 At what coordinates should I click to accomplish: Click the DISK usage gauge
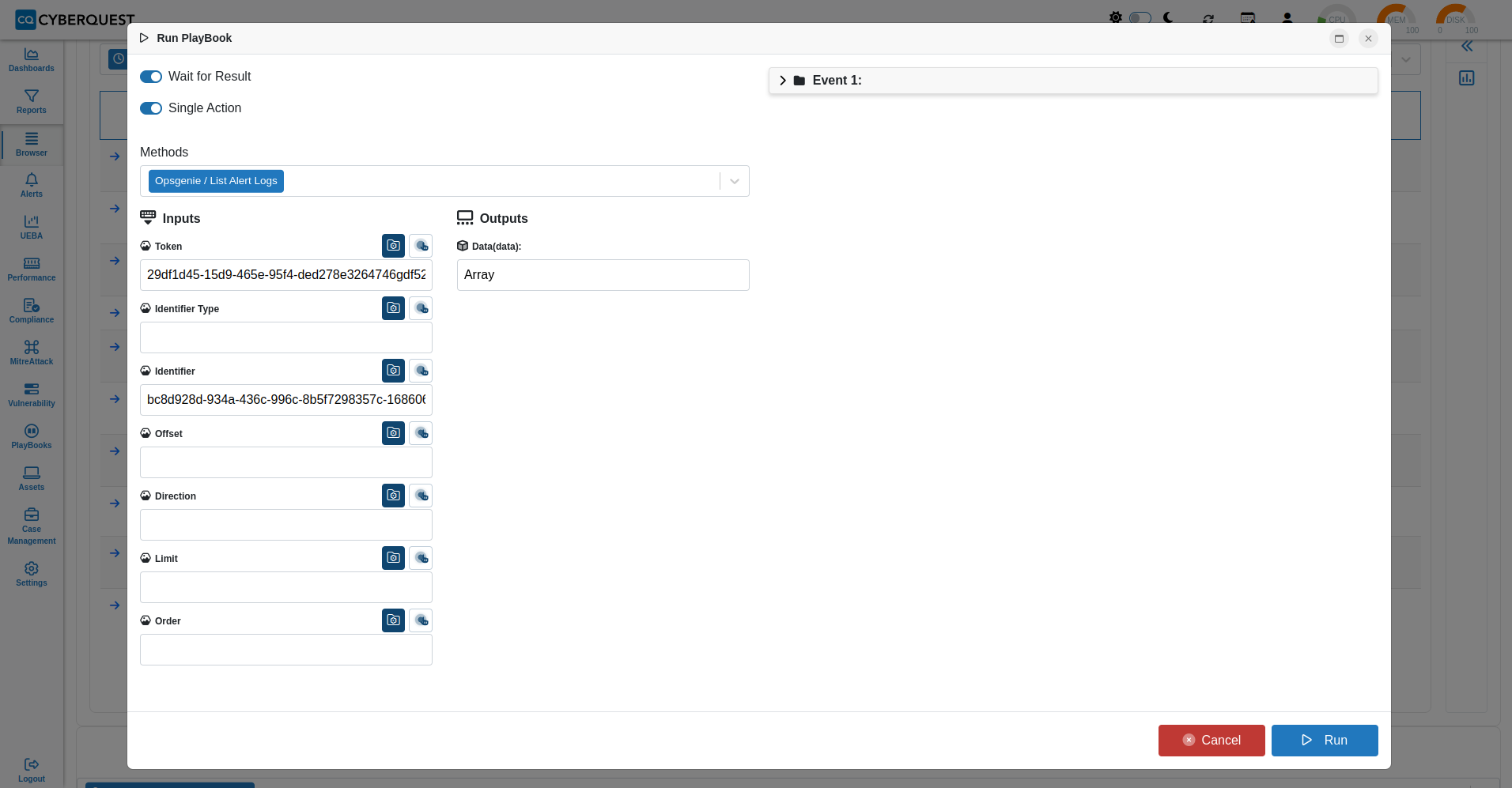point(1456,19)
